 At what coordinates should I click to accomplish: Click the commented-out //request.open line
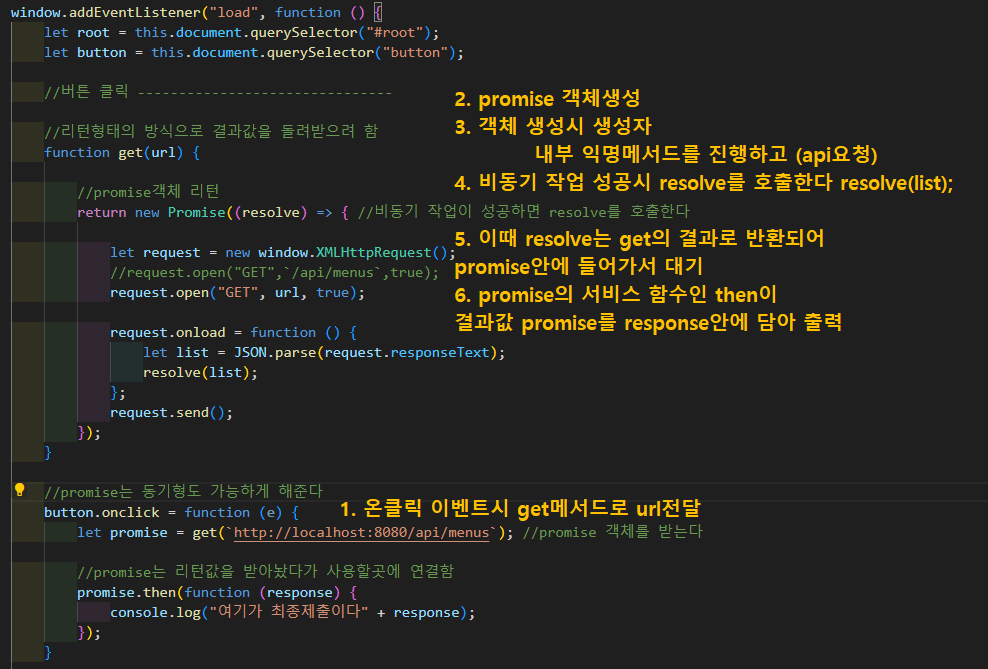pos(274,273)
